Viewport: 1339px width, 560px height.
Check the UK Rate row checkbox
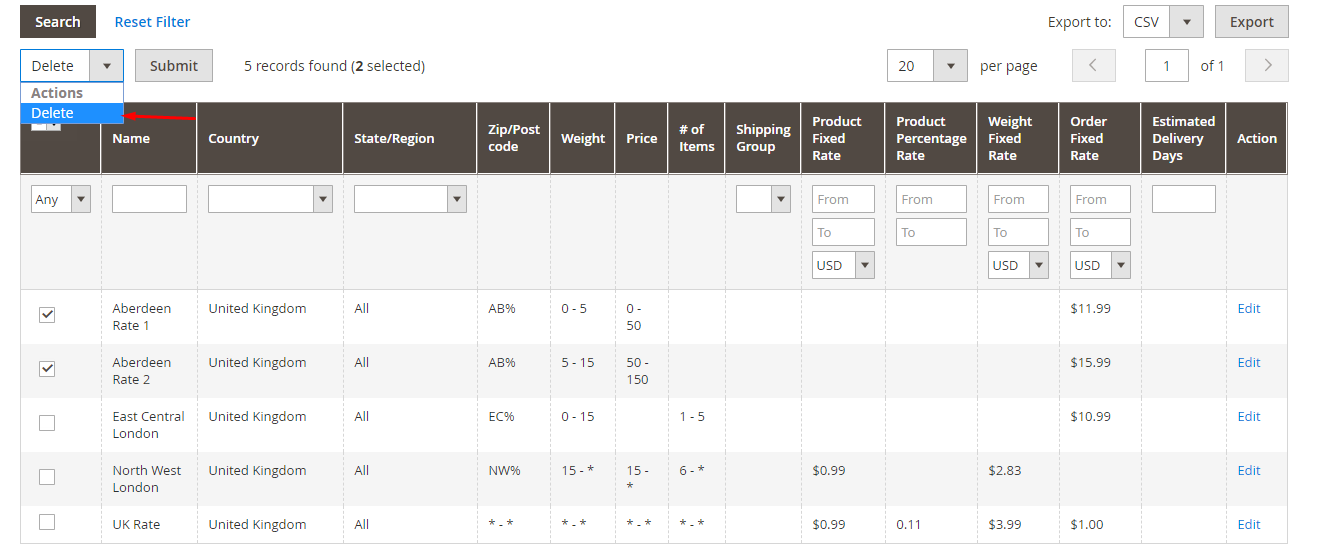(47, 523)
